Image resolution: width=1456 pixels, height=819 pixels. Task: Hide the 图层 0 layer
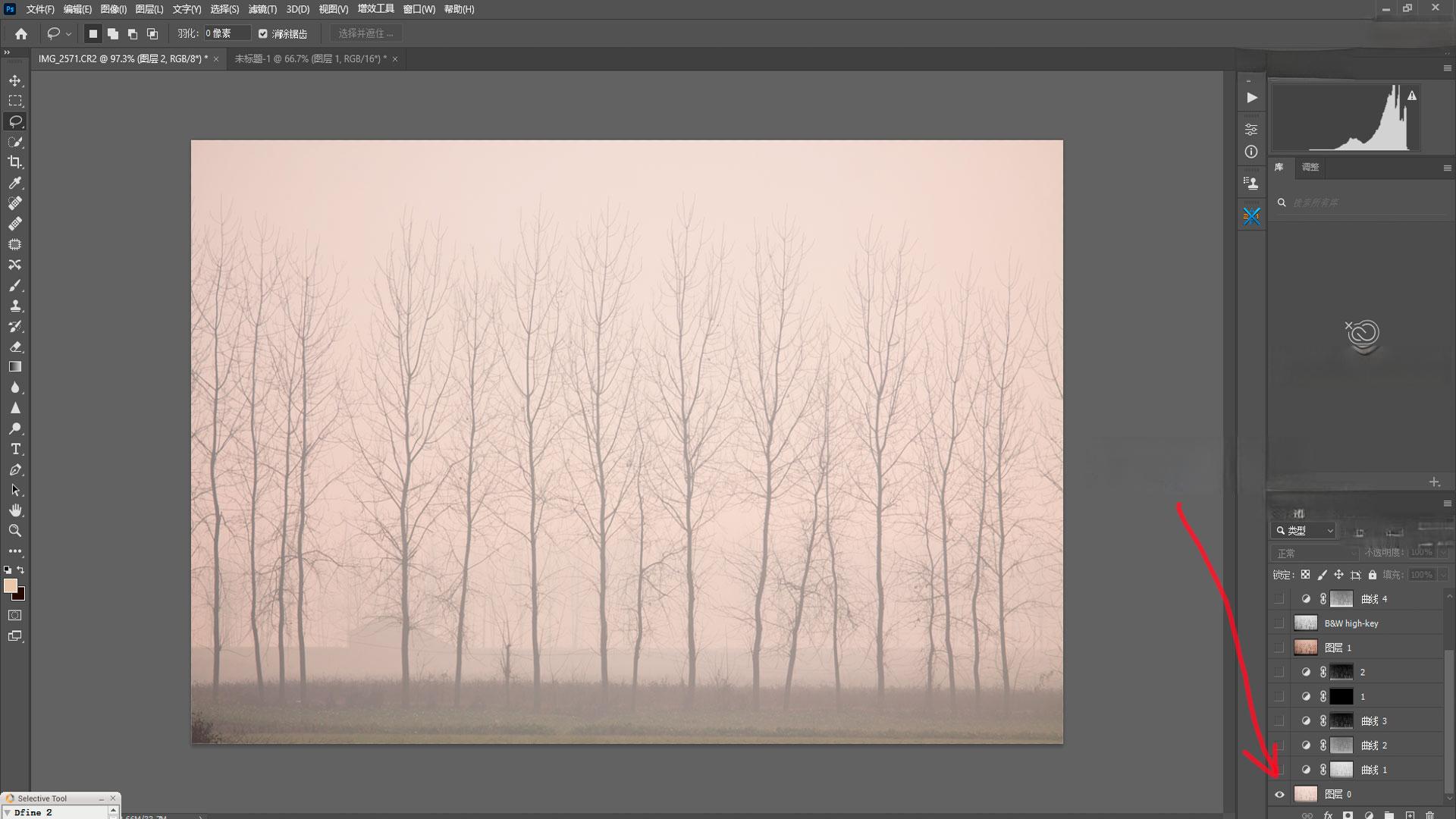[x=1279, y=794]
